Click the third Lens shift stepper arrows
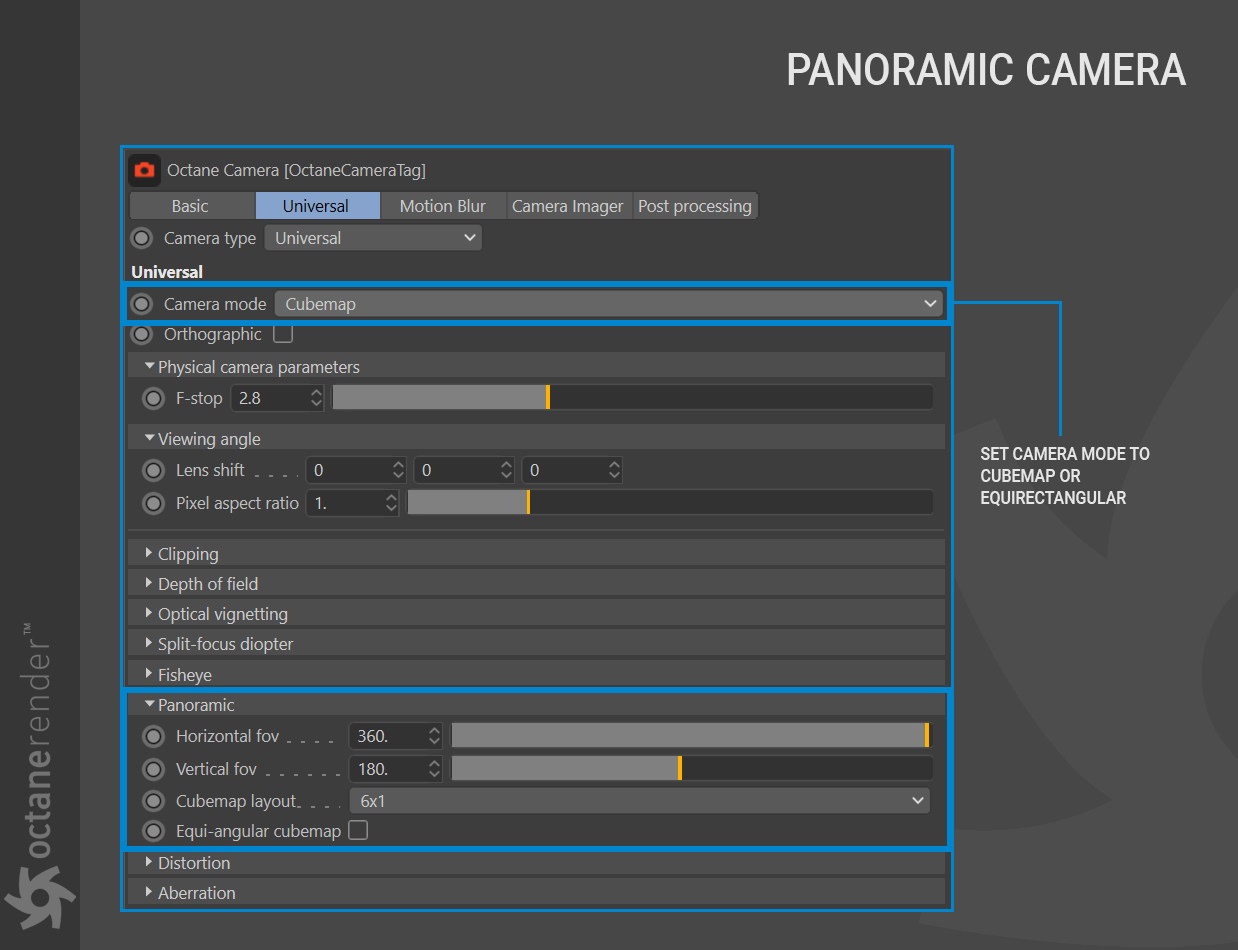Viewport: 1238px width, 950px height. tap(614, 470)
